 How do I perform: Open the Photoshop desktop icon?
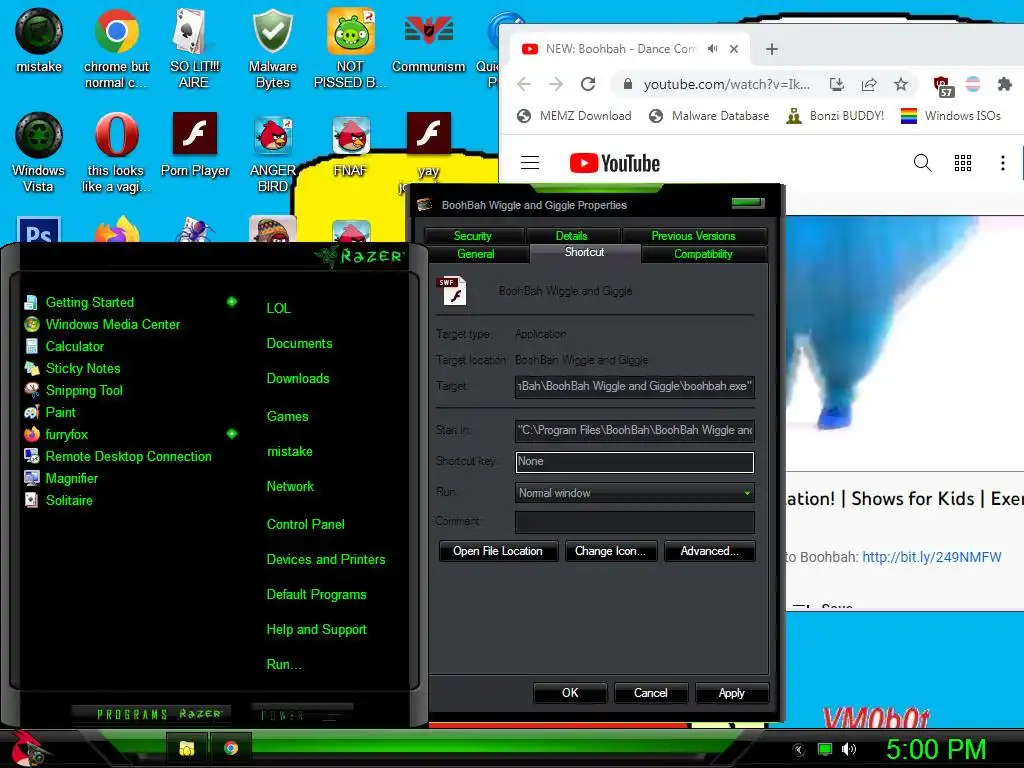tap(39, 230)
